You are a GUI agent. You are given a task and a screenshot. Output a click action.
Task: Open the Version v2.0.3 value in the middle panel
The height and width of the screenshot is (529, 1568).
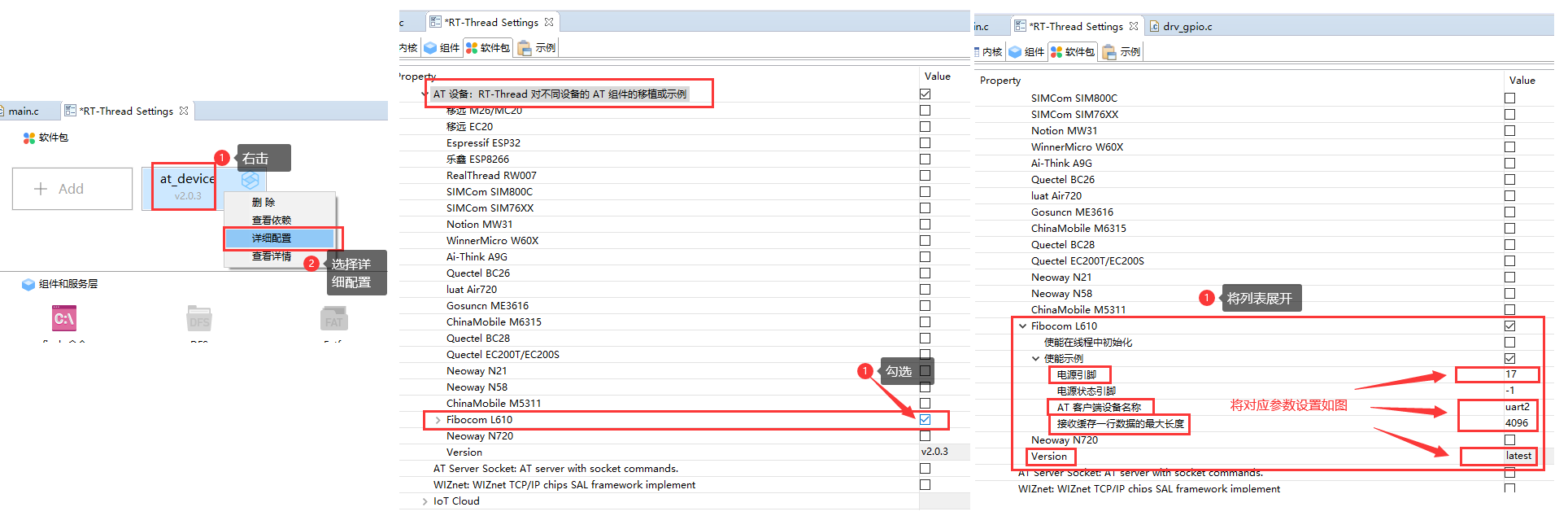tap(943, 452)
